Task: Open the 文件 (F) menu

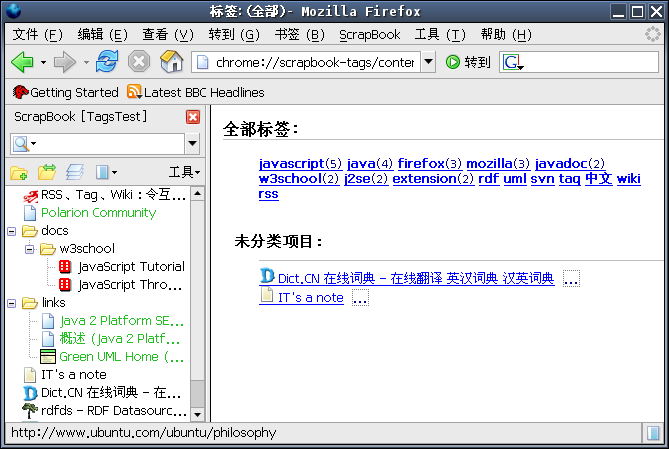Action: coord(38,35)
